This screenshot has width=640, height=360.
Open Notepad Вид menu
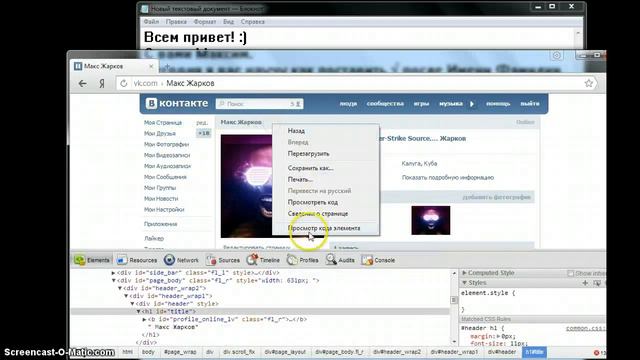[x=229, y=22]
